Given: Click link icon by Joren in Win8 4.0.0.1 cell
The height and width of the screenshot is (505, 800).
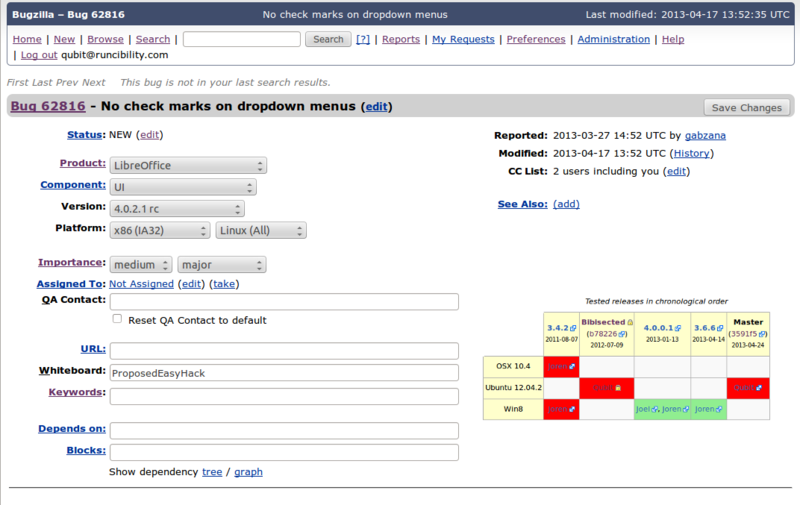Looking at the screenshot, I should coord(686,409).
